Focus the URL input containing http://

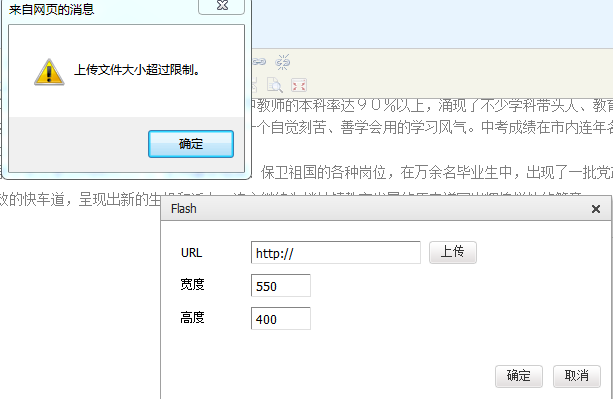coord(336,252)
